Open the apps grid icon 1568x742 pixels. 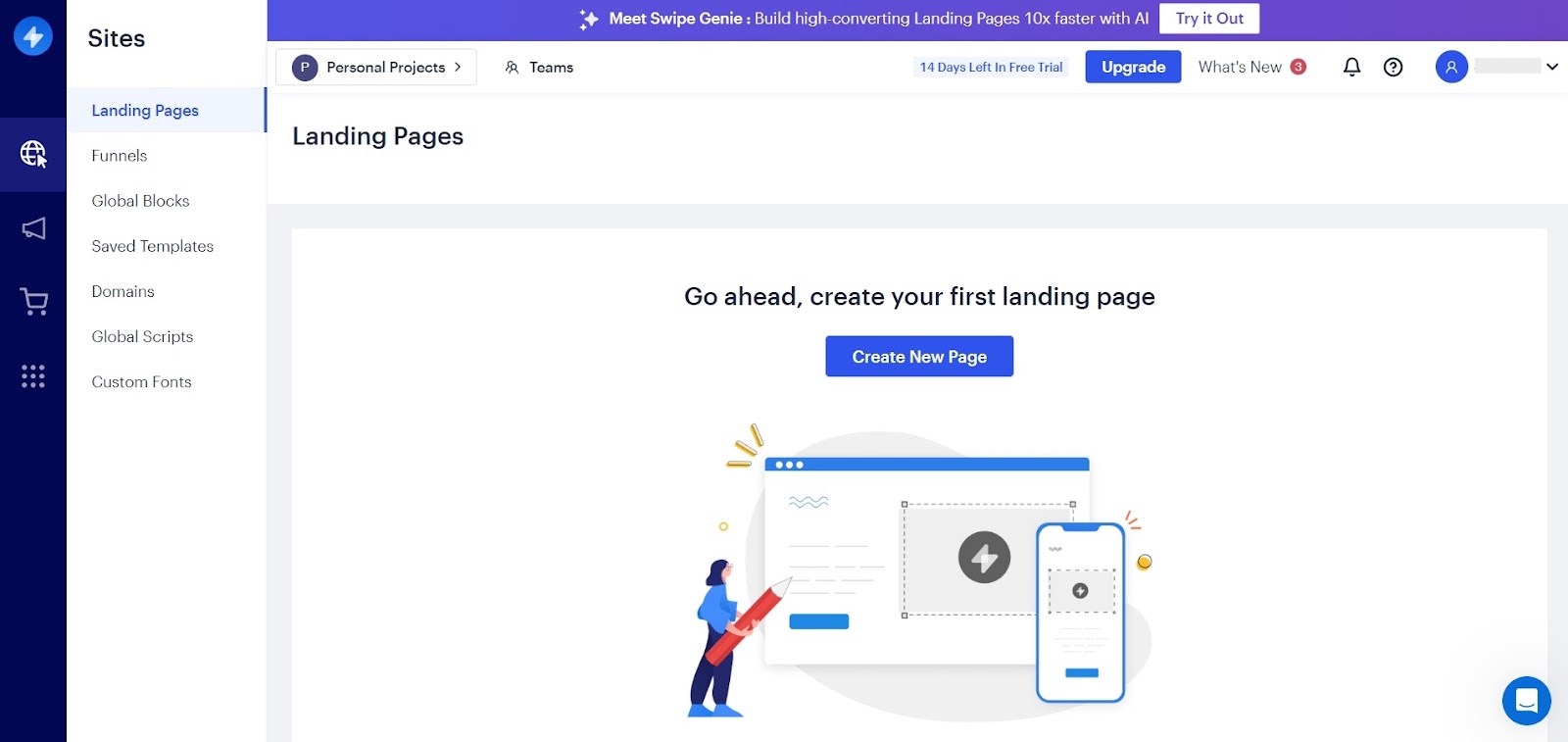click(x=33, y=376)
